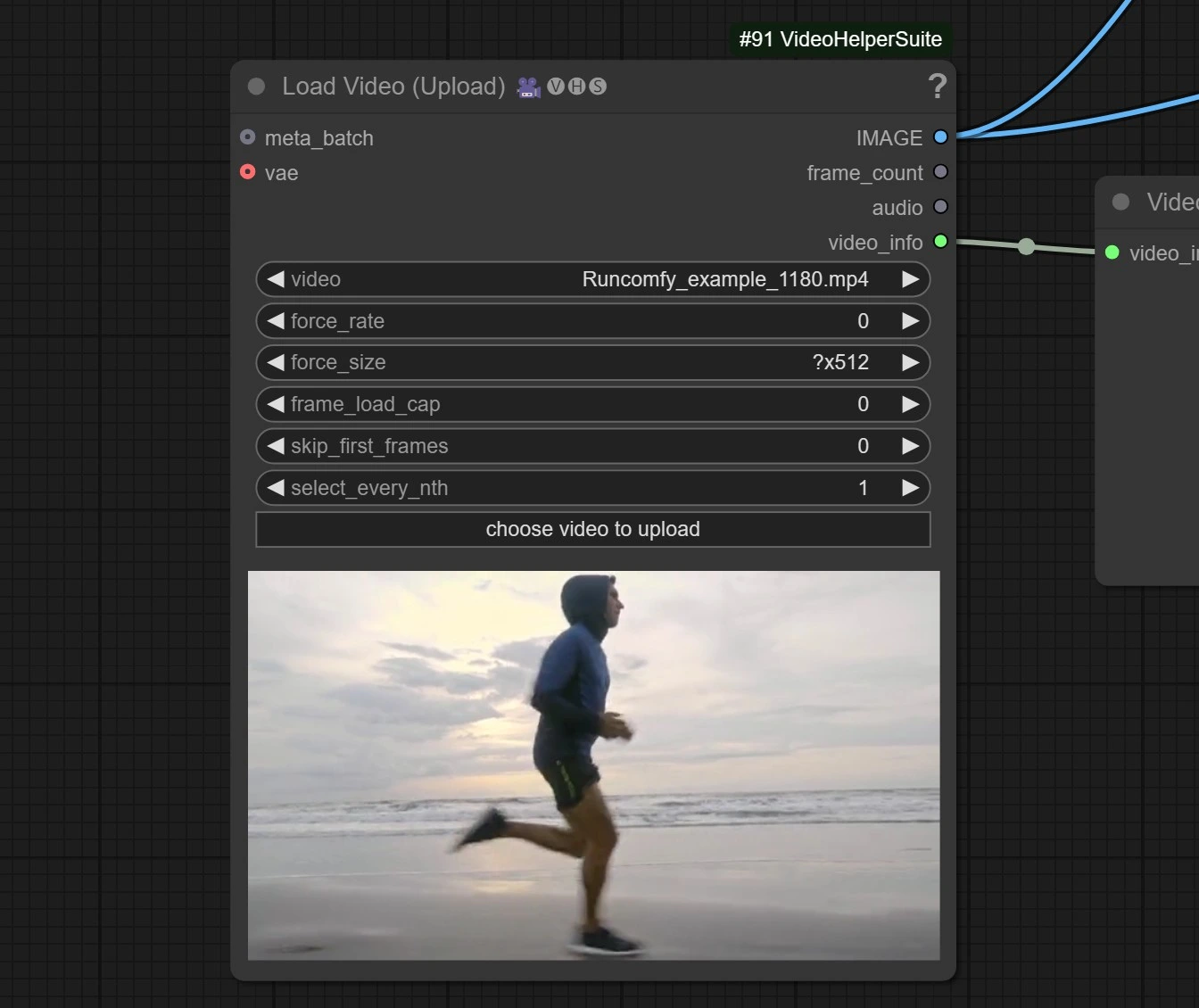1199x1008 pixels.
Task: Click the force_rate value field
Action: coord(593,321)
